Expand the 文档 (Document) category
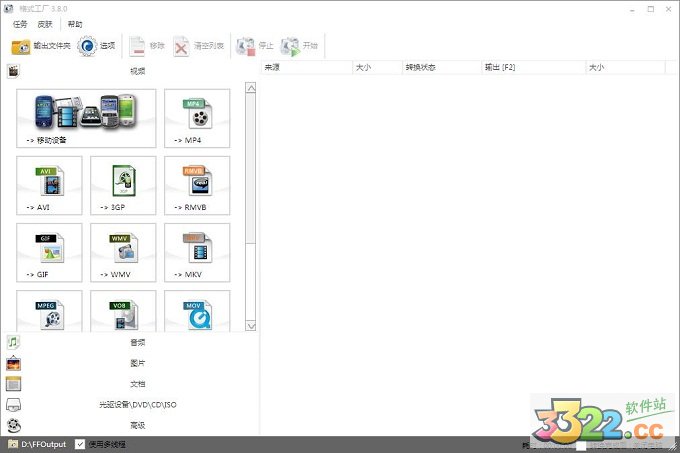Image resolution: width=680 pixels, height=453 pixels. pyautogui.click(x=137, y=384)
